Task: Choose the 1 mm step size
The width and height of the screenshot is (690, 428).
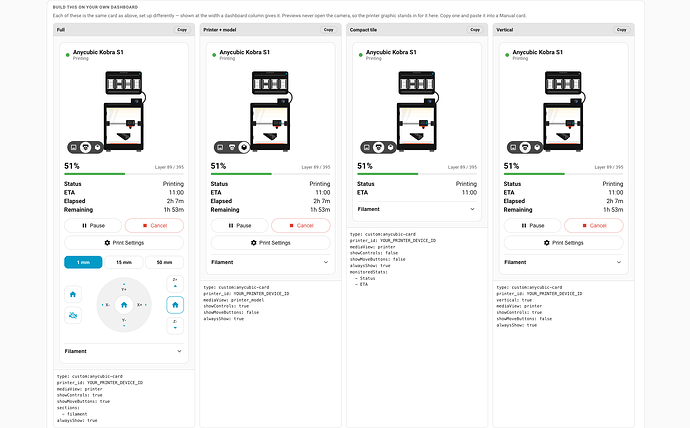Action: pos(83,262)
